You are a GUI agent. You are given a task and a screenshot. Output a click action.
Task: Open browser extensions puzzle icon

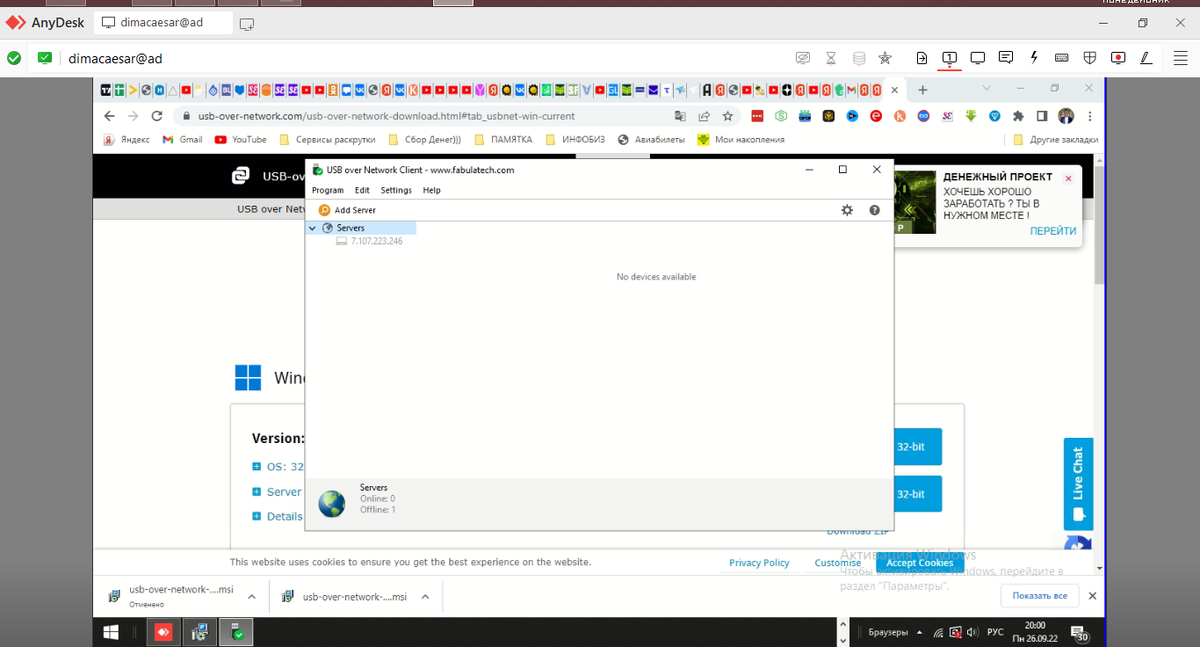[x=1019, y=116]
